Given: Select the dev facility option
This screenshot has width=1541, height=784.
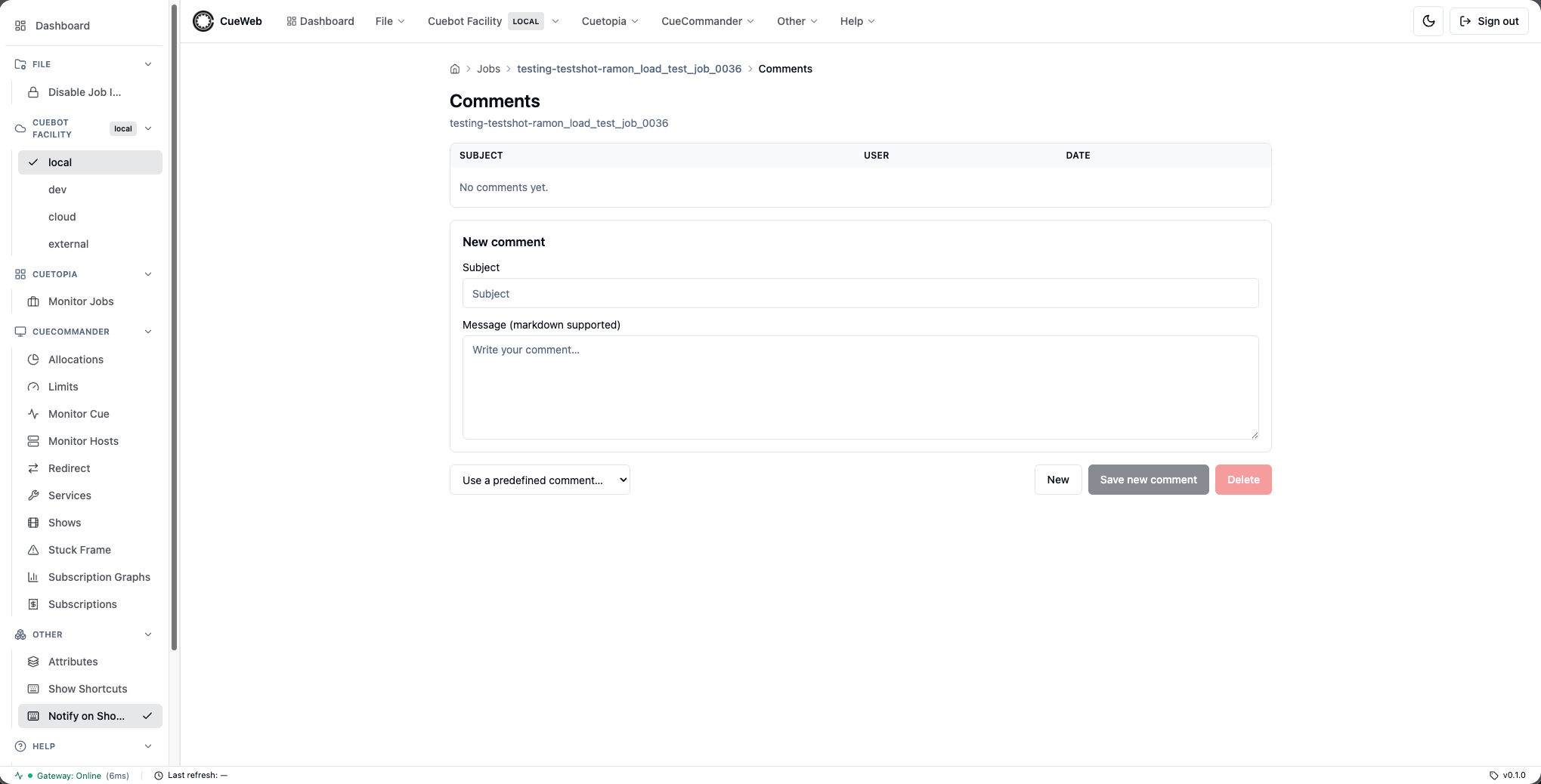Looking at the screenshot, I should 90,190.
